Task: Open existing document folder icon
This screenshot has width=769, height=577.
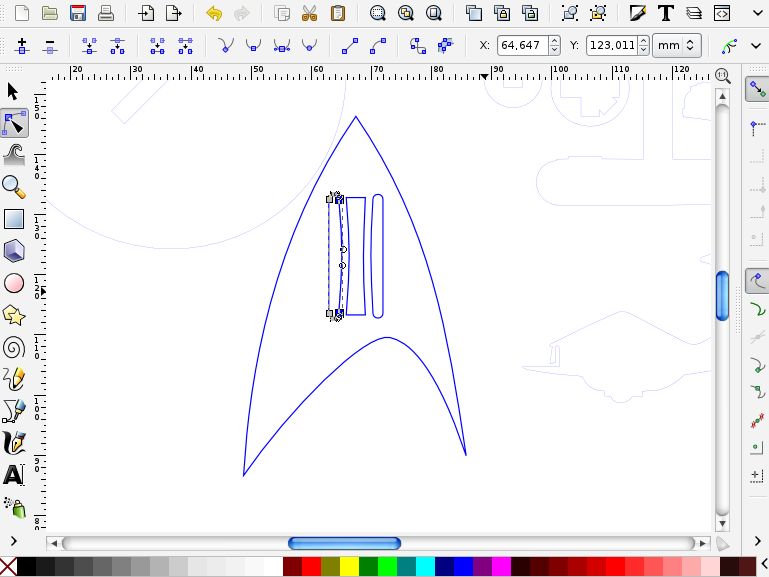Action: tap(50, 13)
